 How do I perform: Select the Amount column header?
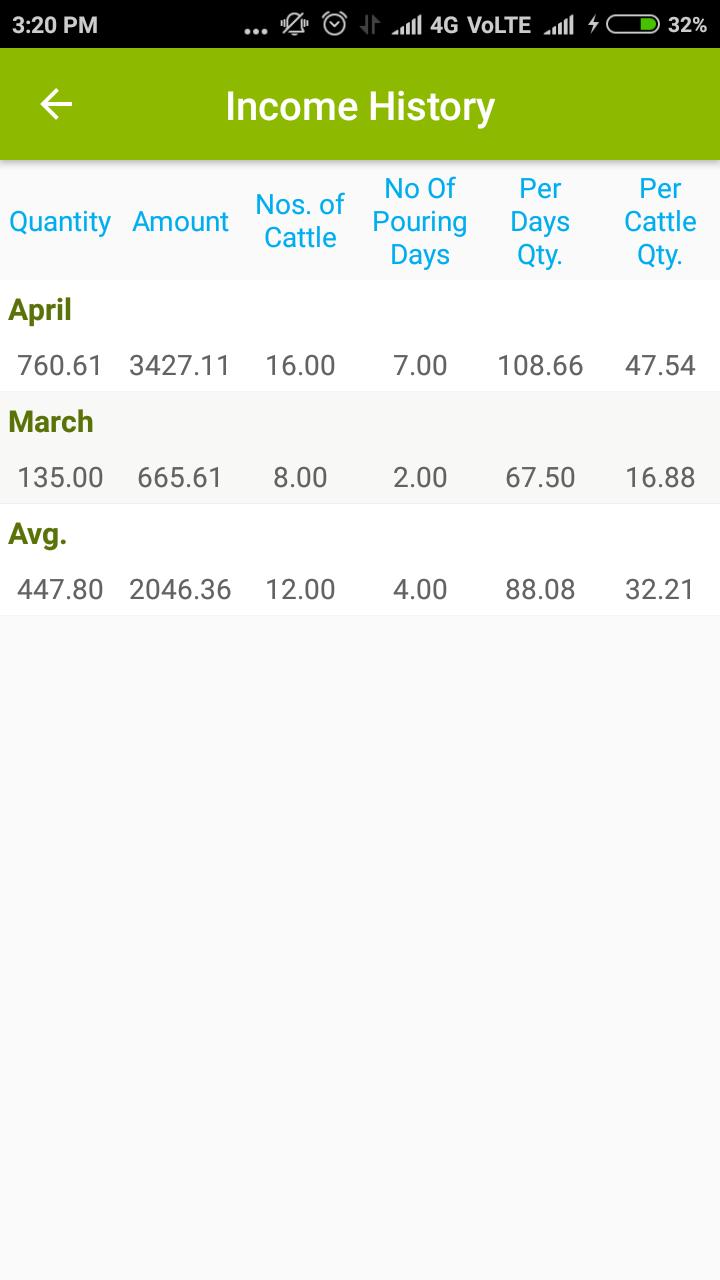click(x=180, y=222)
